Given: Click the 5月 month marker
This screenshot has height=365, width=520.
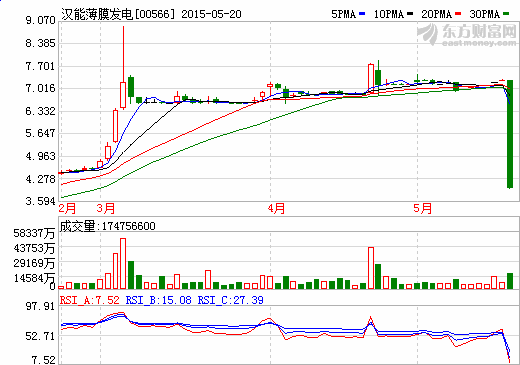Looking at the screenshot, I should 423,209.
